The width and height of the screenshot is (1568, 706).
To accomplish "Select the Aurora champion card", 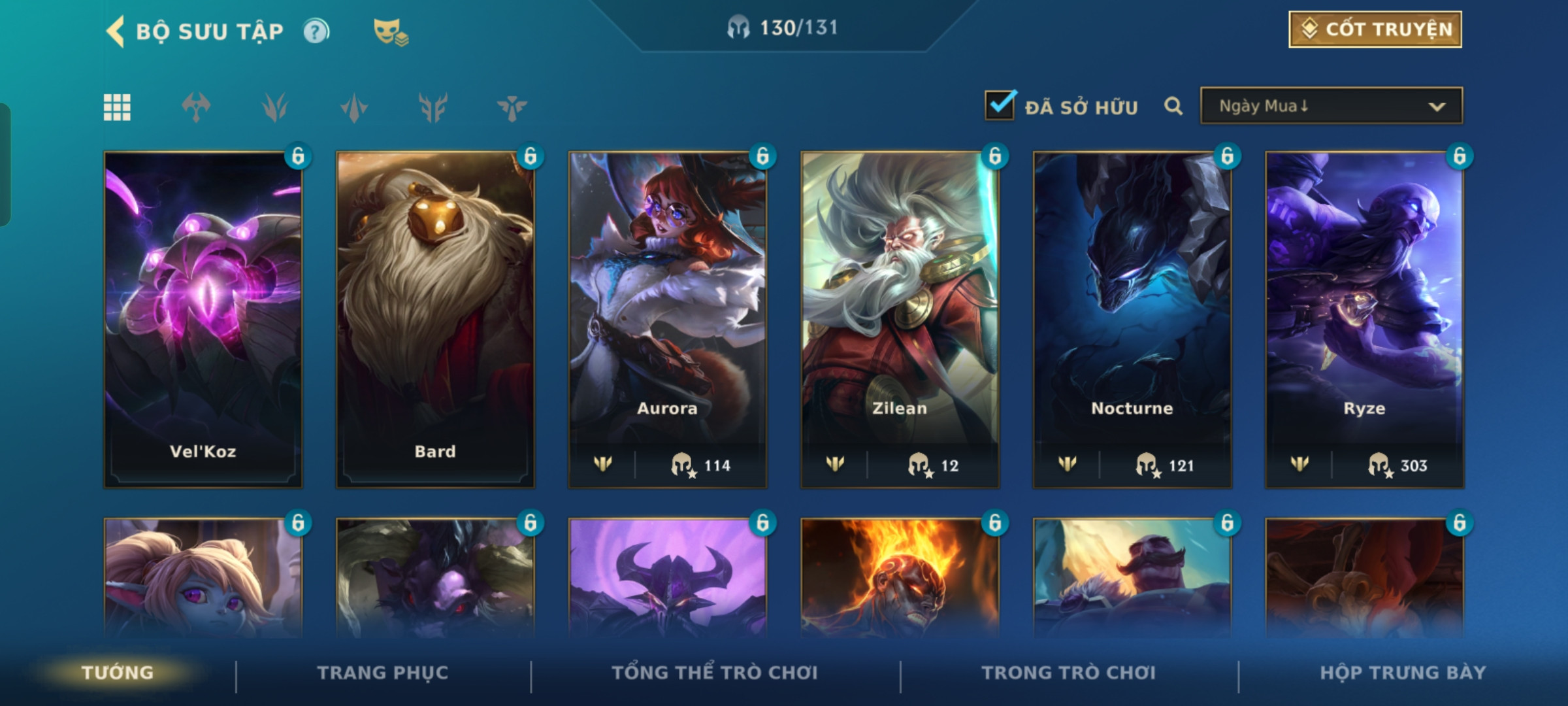I will click(x=668, y=320).
